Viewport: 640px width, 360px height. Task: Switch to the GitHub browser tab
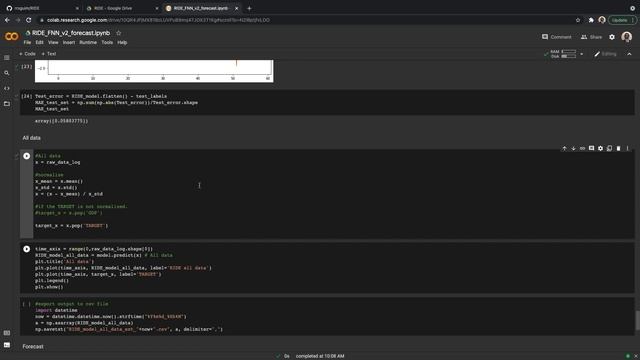[x=41, y=8]
